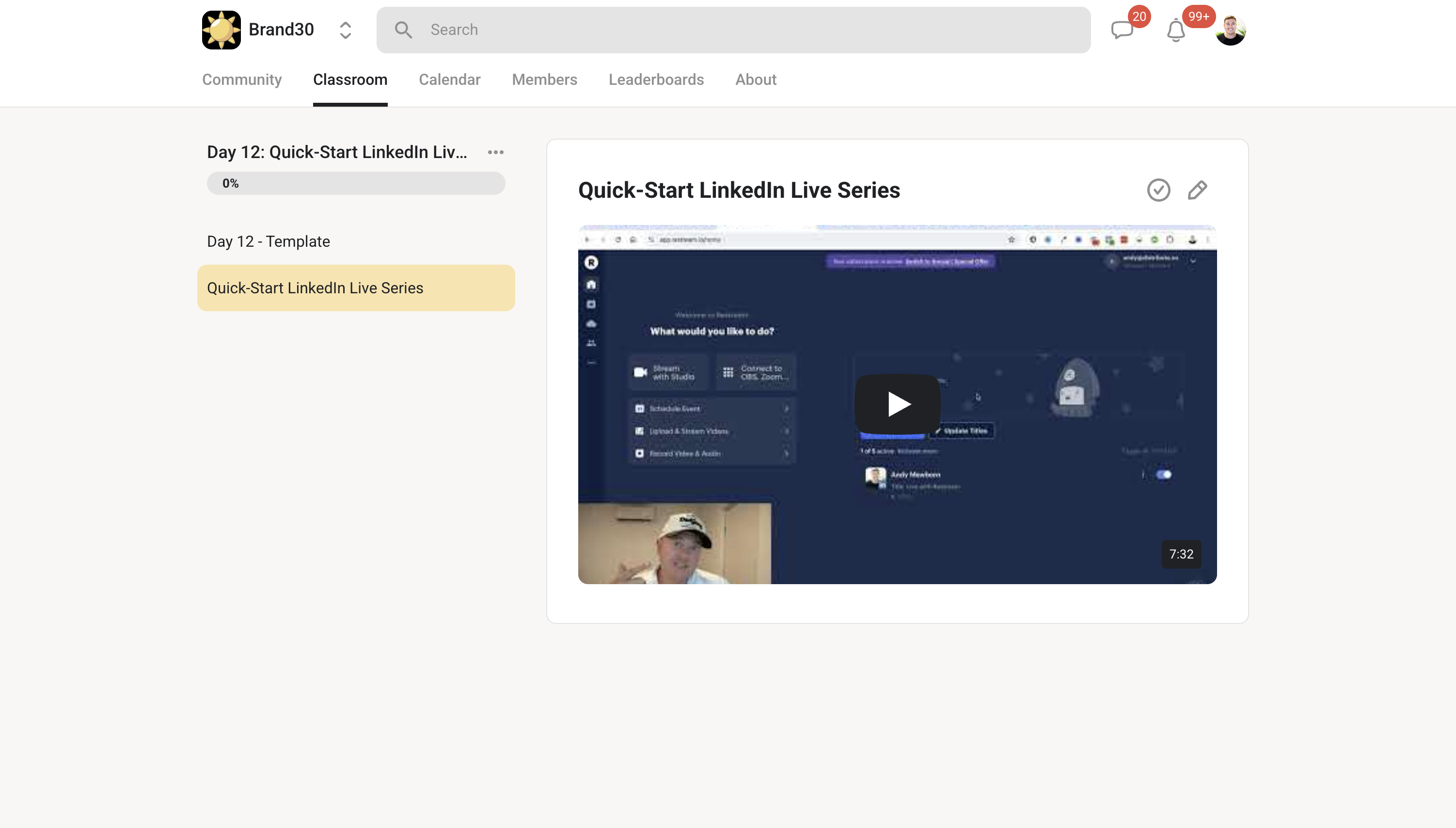Open the notifications bell
1456x828 pixels.
(x=1176, y=31)
